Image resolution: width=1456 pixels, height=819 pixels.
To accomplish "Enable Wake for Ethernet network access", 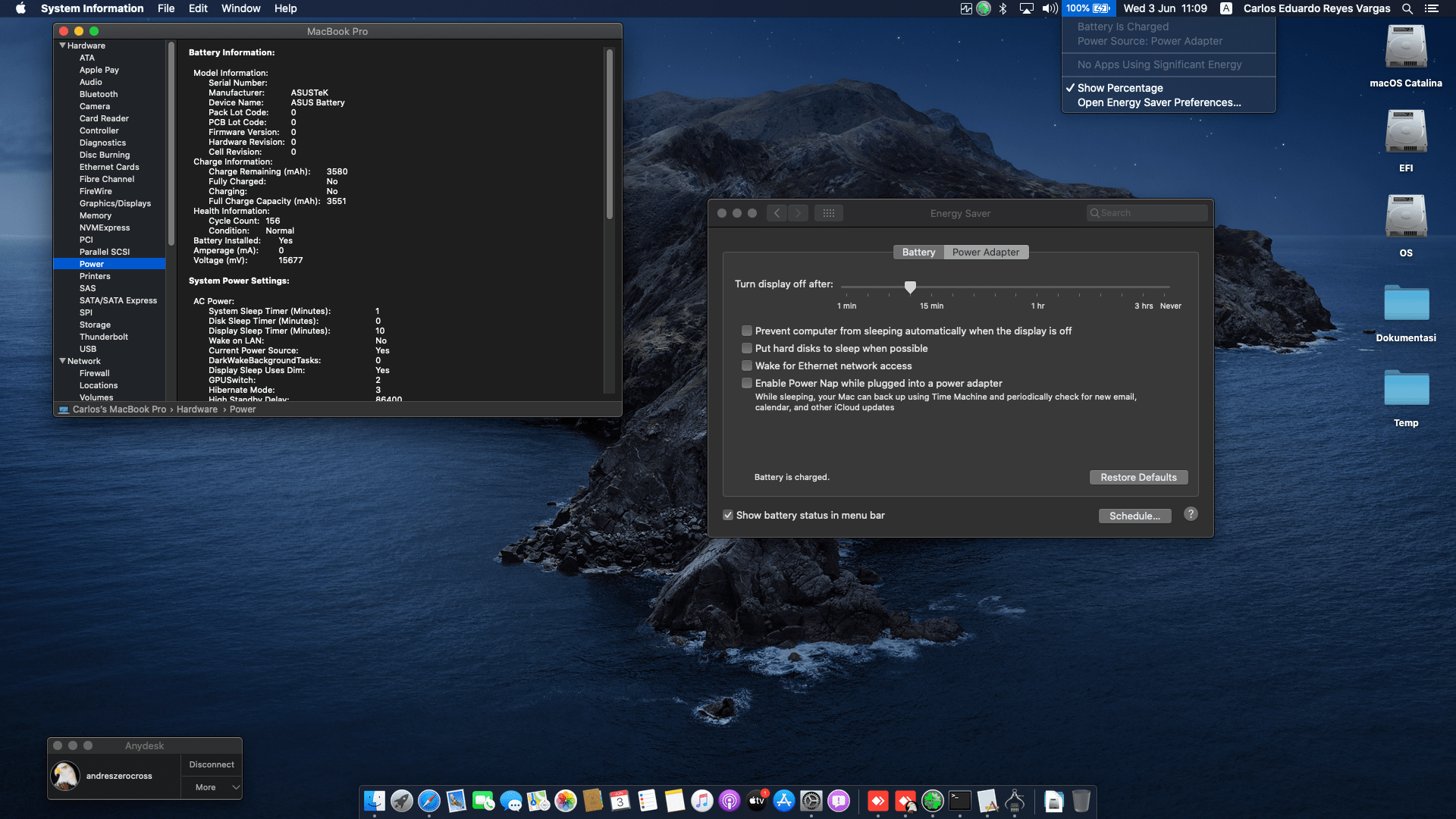I will 747,366.
